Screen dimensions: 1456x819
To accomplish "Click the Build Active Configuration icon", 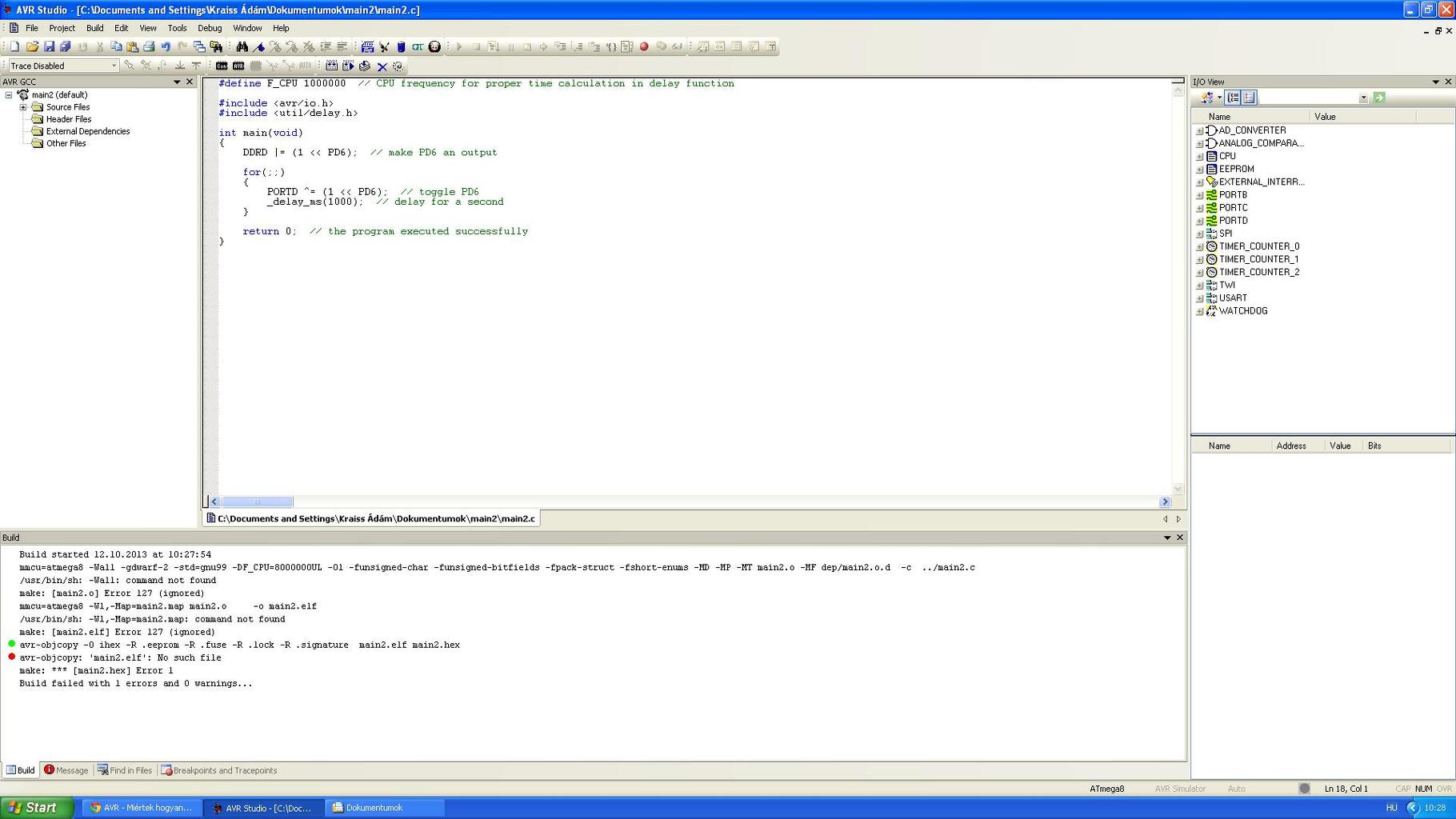I will coord(331,66).
